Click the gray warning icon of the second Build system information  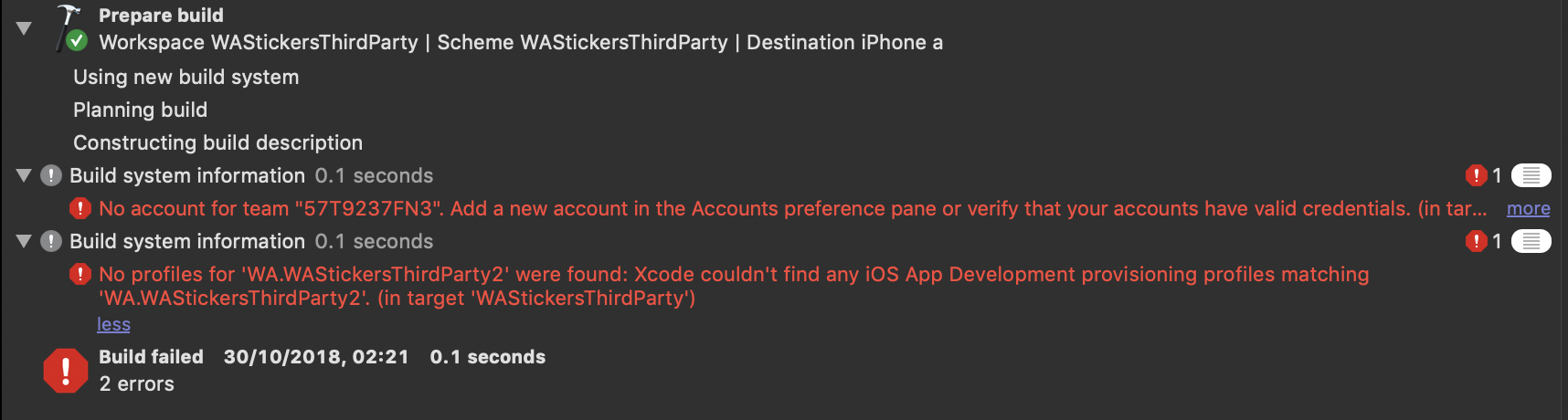coord(51,241)
